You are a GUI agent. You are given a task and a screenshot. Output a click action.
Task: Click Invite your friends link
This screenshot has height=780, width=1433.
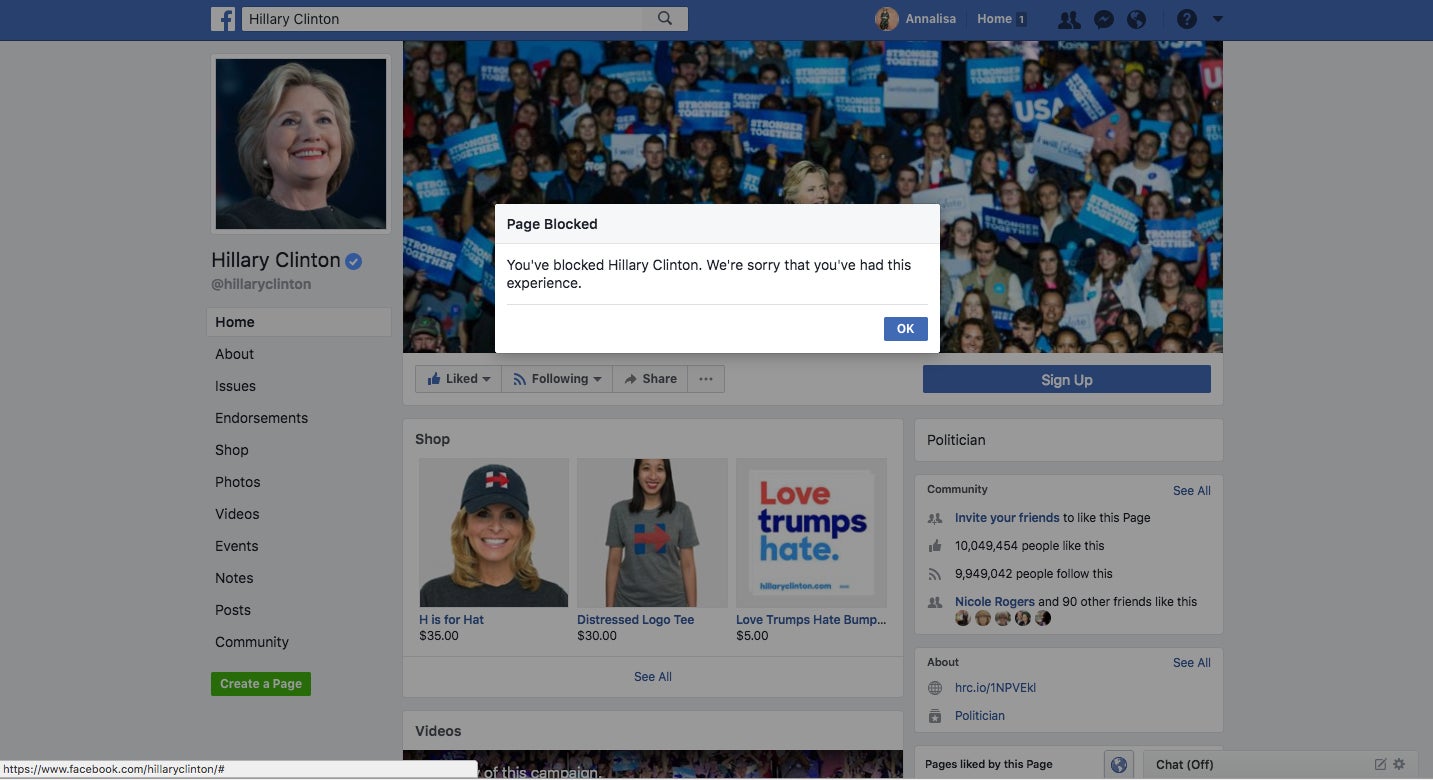[1007, 518]
